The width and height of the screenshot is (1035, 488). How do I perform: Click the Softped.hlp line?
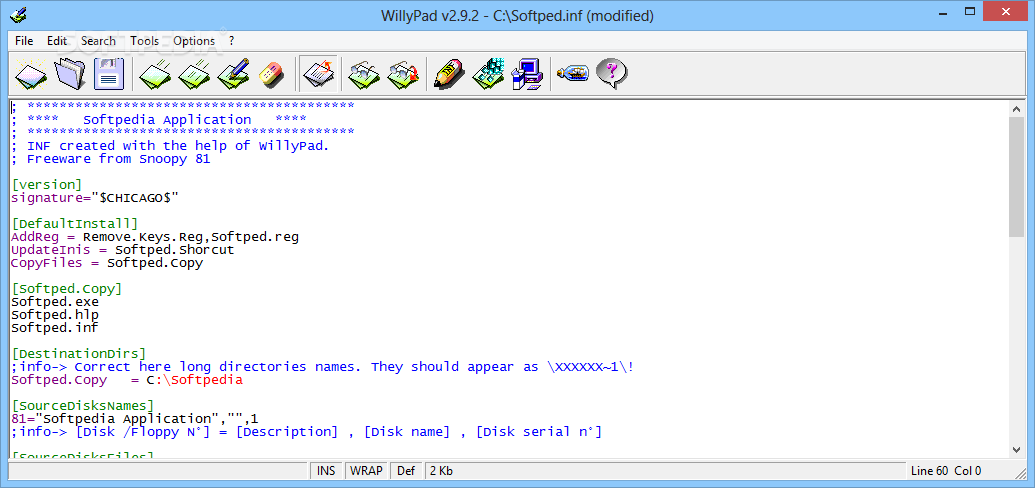(x=55, y=315)
